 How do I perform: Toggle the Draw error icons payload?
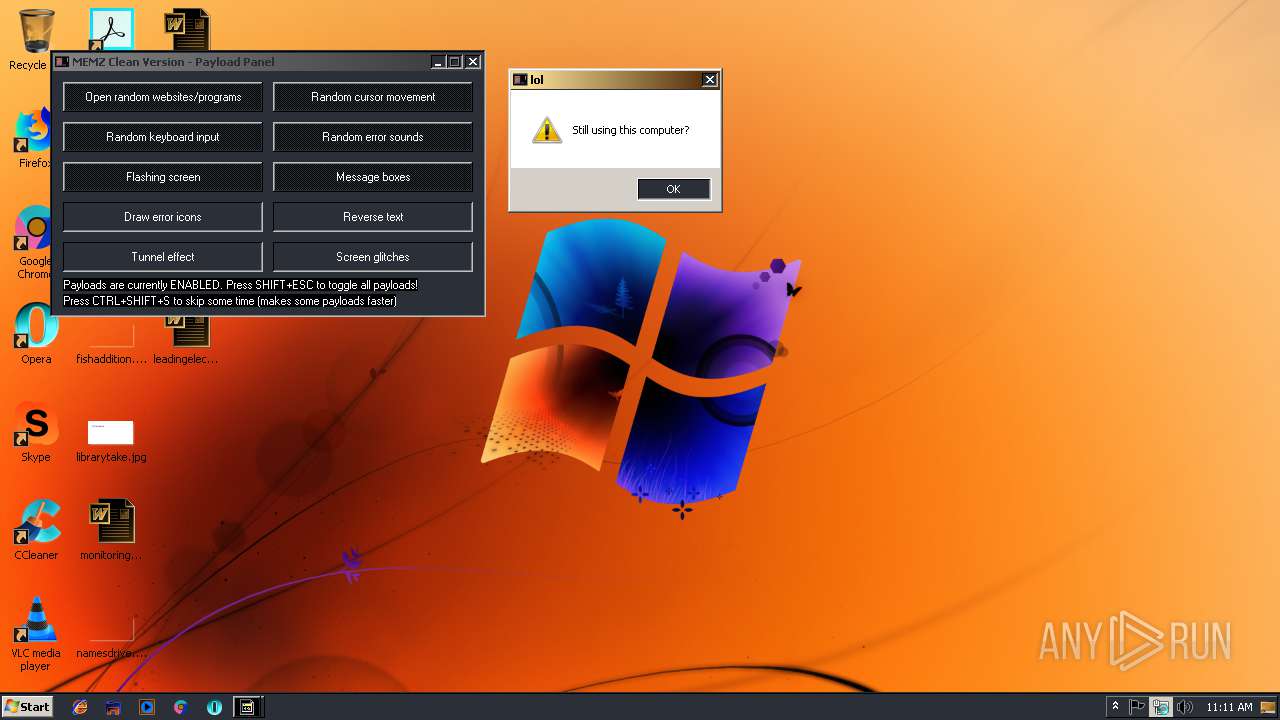[163, 217]
